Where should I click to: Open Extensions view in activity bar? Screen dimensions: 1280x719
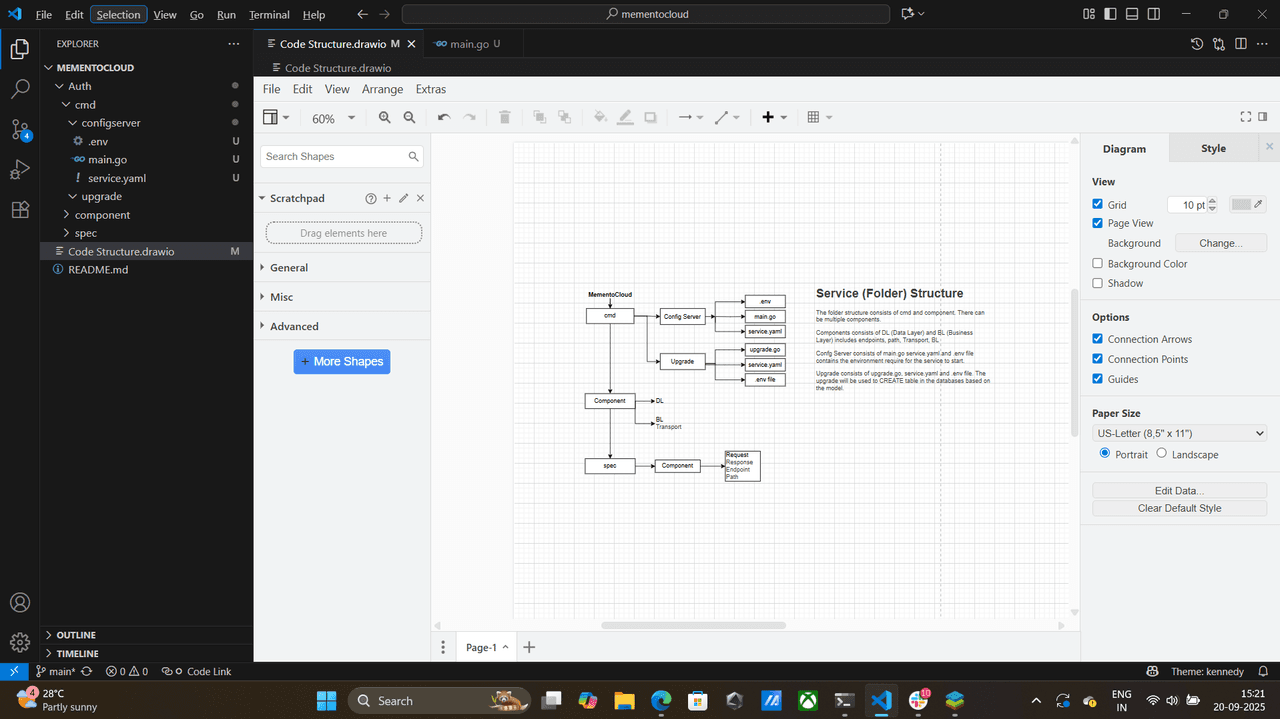pos(20,210)
